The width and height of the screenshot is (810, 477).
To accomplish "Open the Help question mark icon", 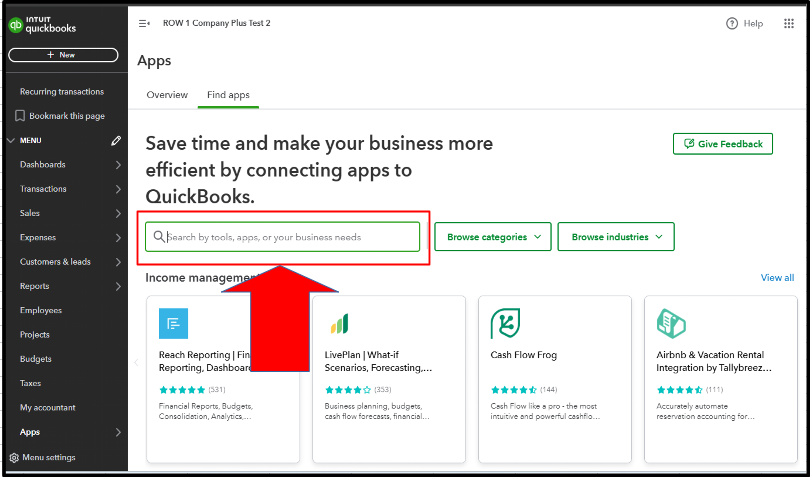I will [731, 23].
